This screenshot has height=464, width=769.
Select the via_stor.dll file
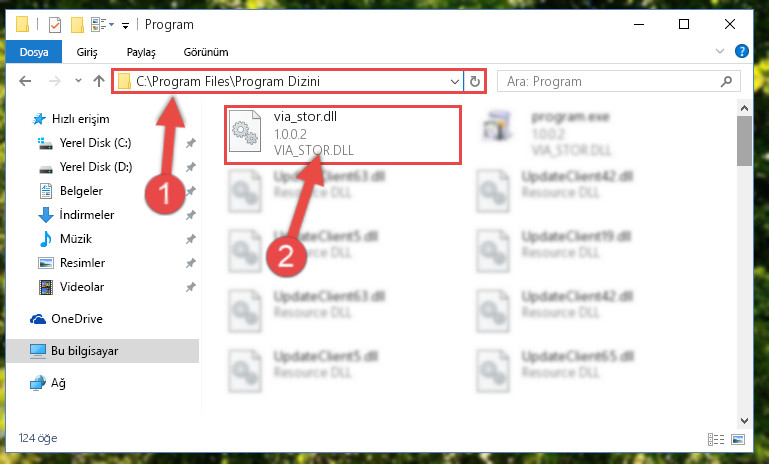tap(343, 134)
